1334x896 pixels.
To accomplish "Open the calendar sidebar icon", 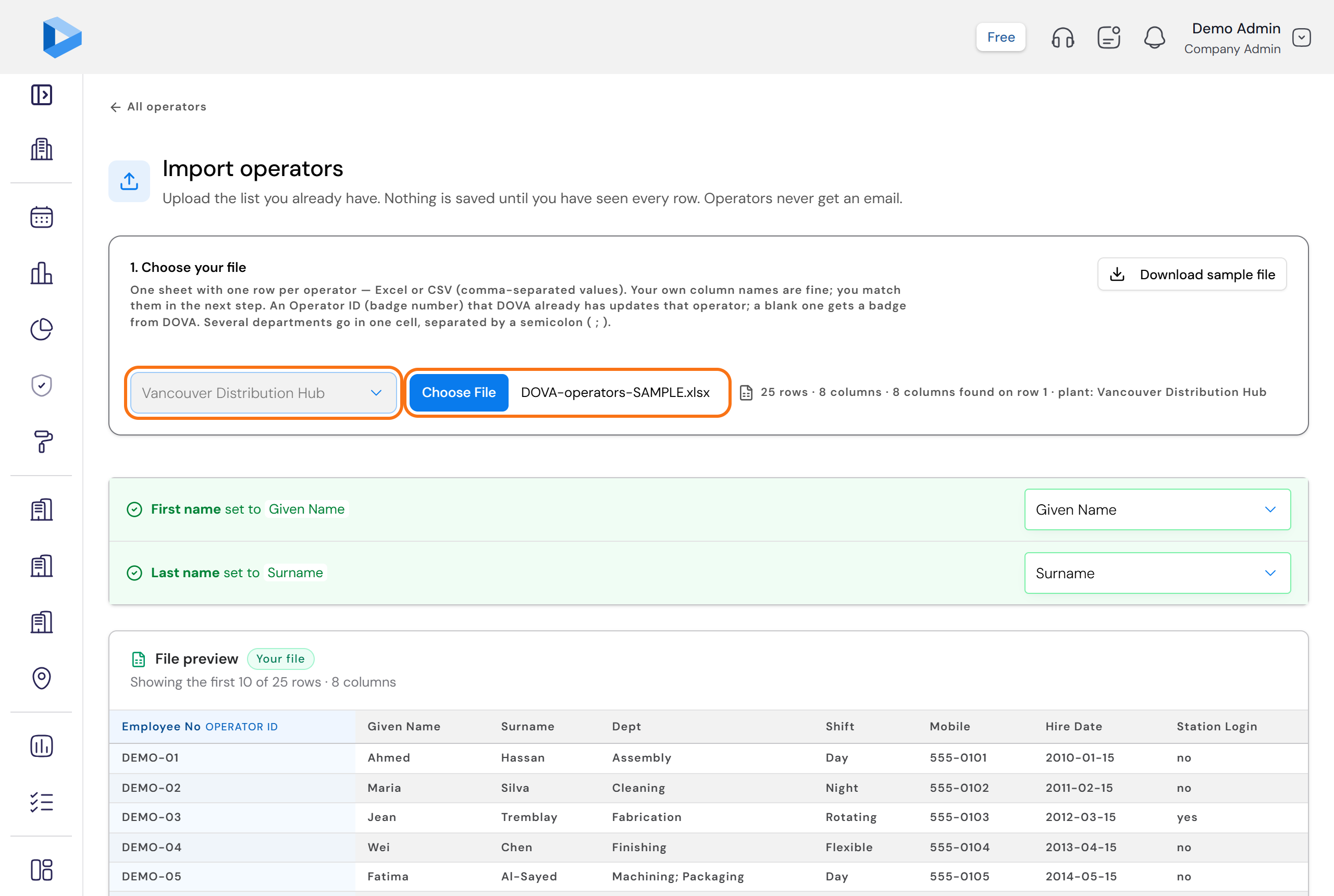I will [42, 217].
